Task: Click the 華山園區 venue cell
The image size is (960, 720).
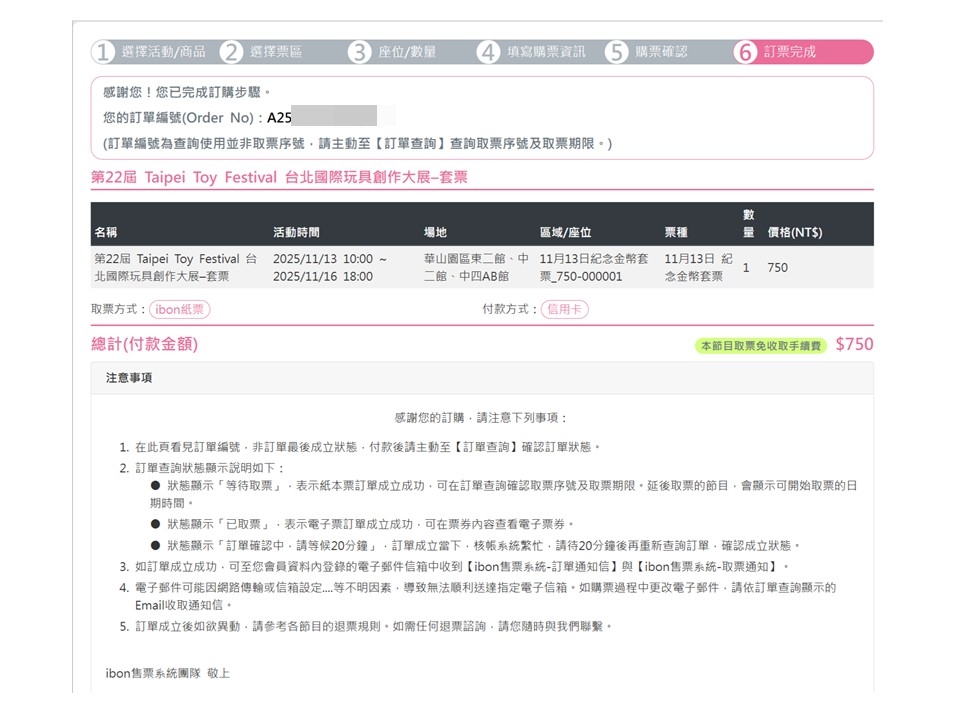Action: (476, 268)
